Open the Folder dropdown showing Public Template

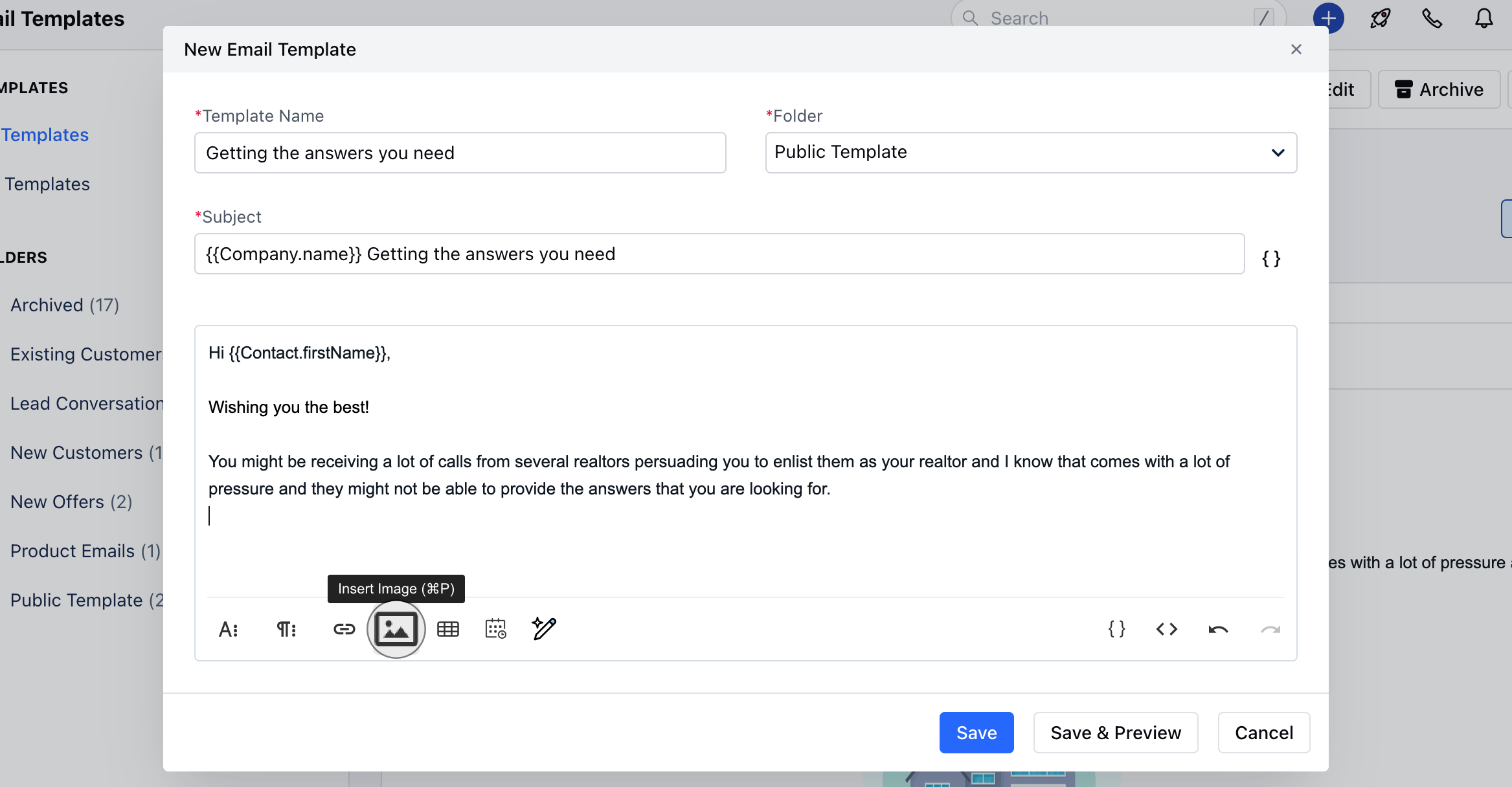coord(1030,153)
